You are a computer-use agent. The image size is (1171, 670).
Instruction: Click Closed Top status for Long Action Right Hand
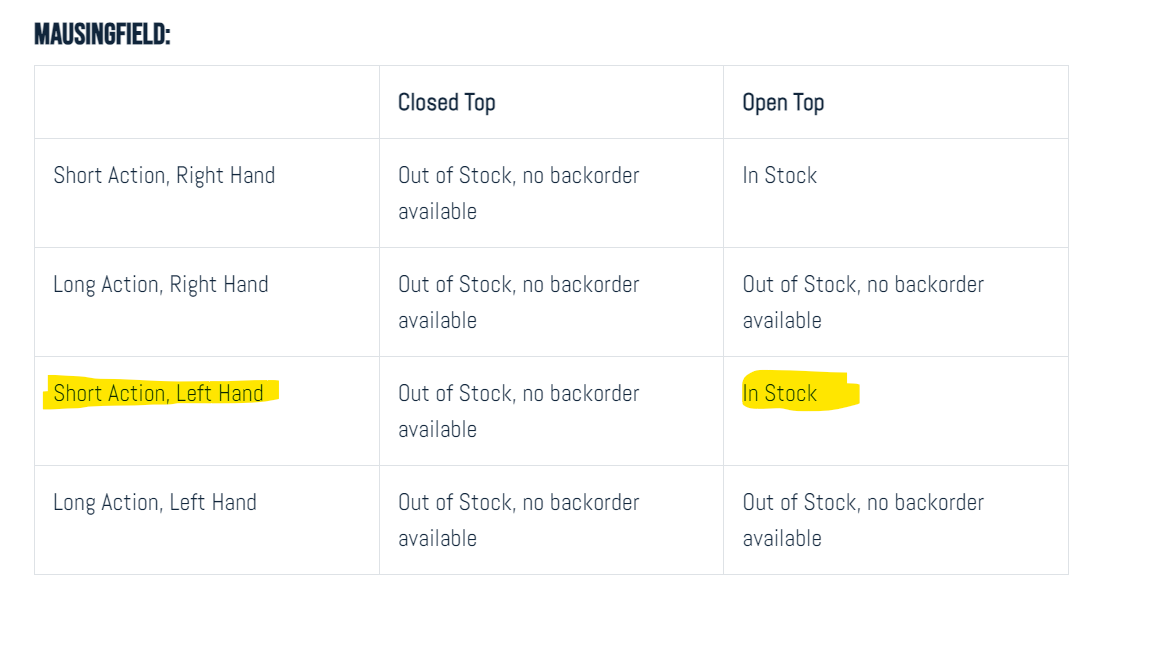point(519,303)
